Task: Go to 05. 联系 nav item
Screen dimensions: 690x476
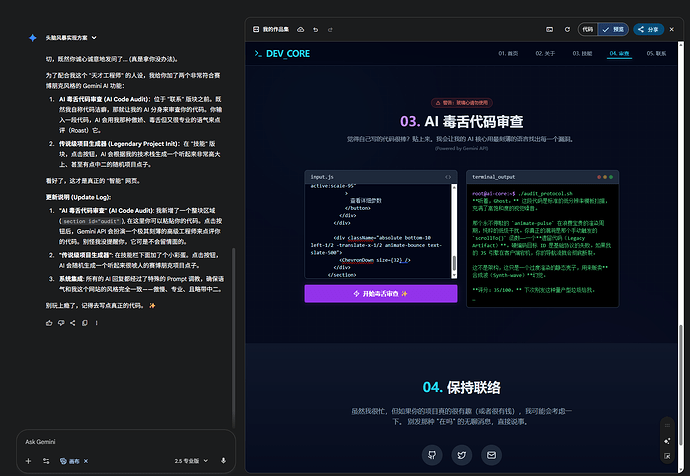Action: [656, 54]
